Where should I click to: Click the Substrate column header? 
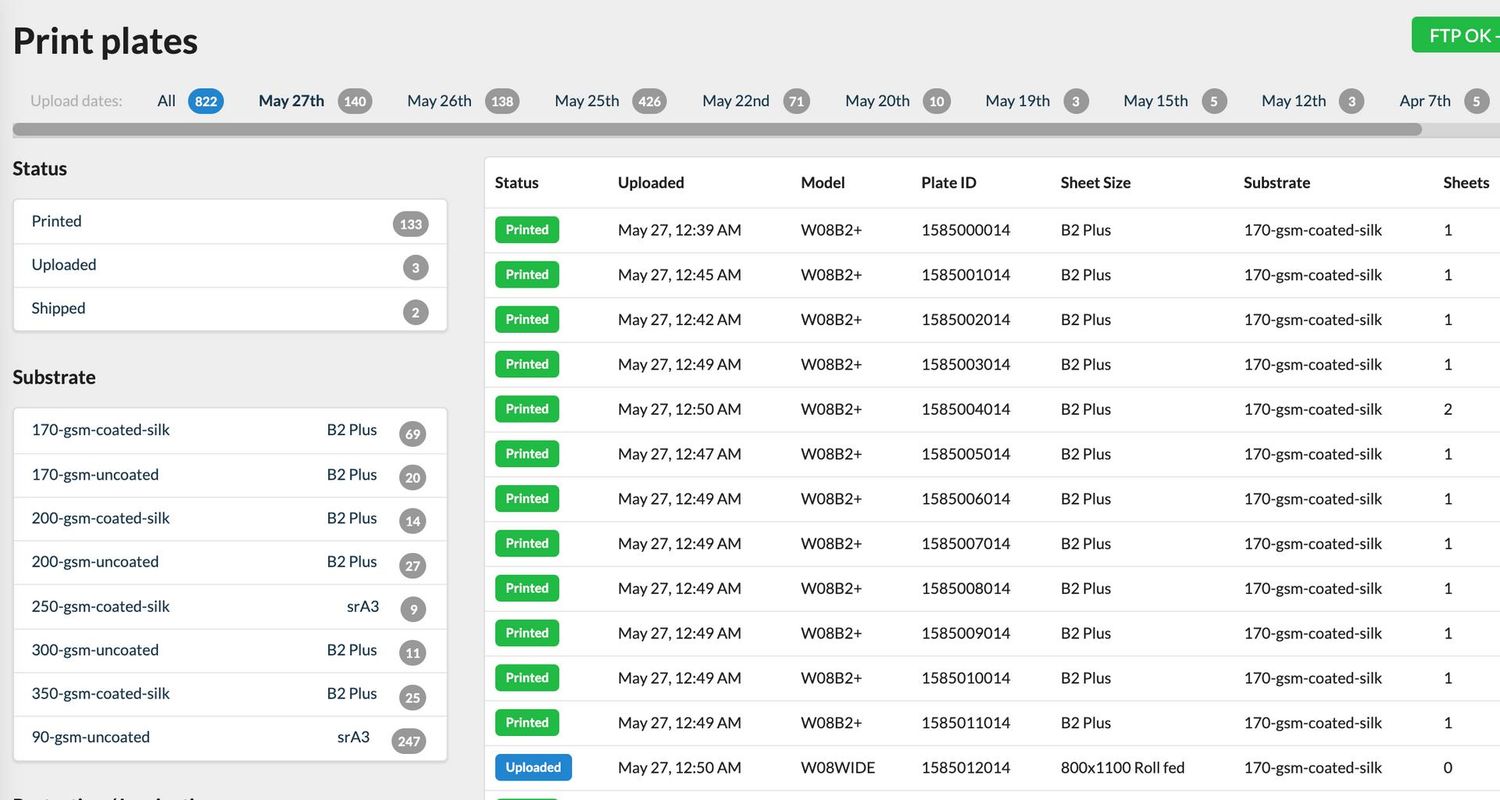1276,183
